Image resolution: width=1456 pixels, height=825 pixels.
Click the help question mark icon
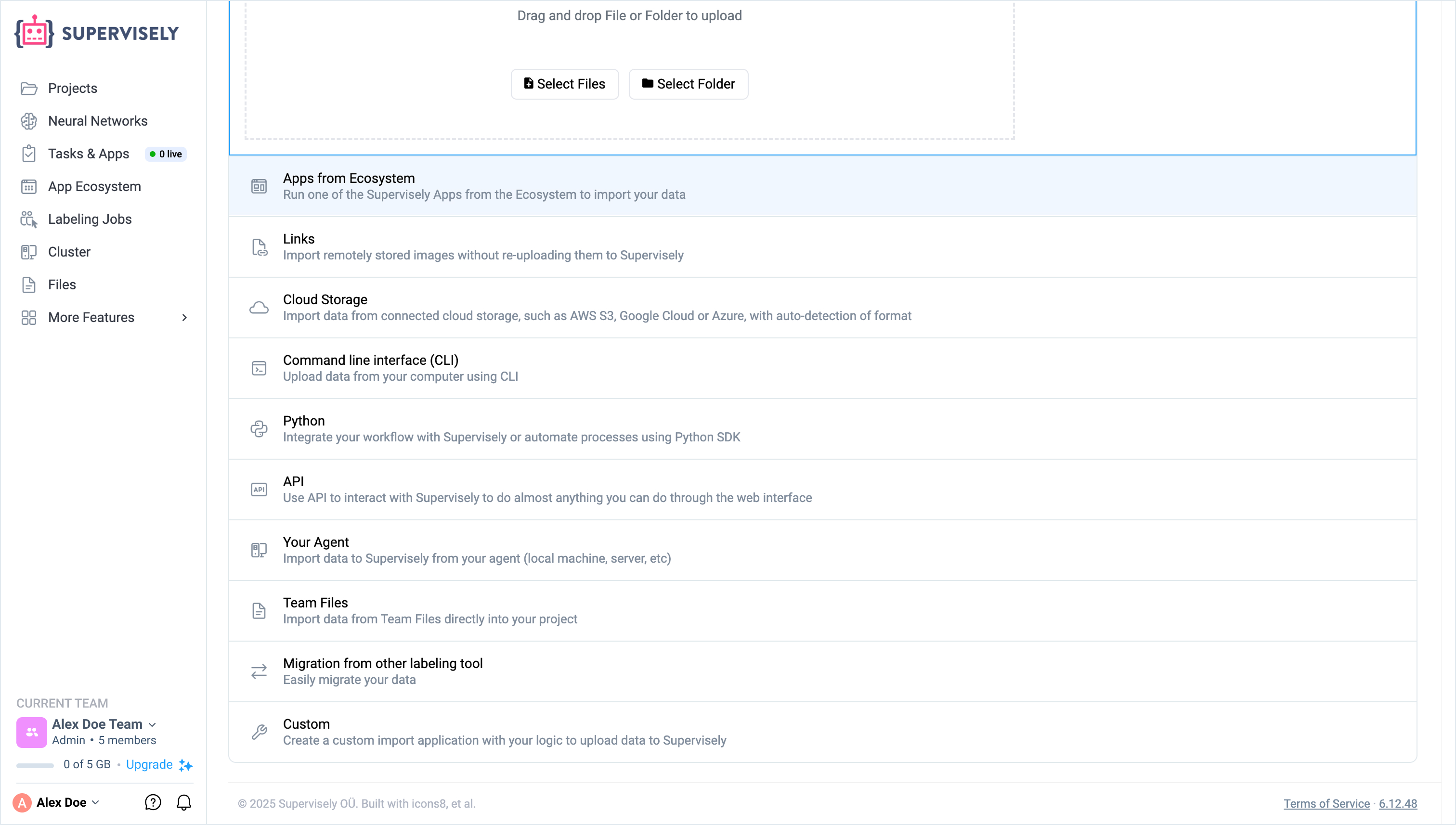pos(153,802)
